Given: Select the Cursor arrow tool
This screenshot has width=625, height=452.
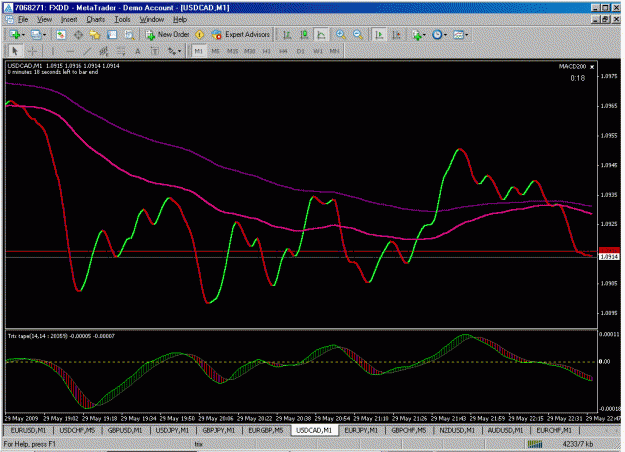Looking at the screenshot, I should 15,51.
